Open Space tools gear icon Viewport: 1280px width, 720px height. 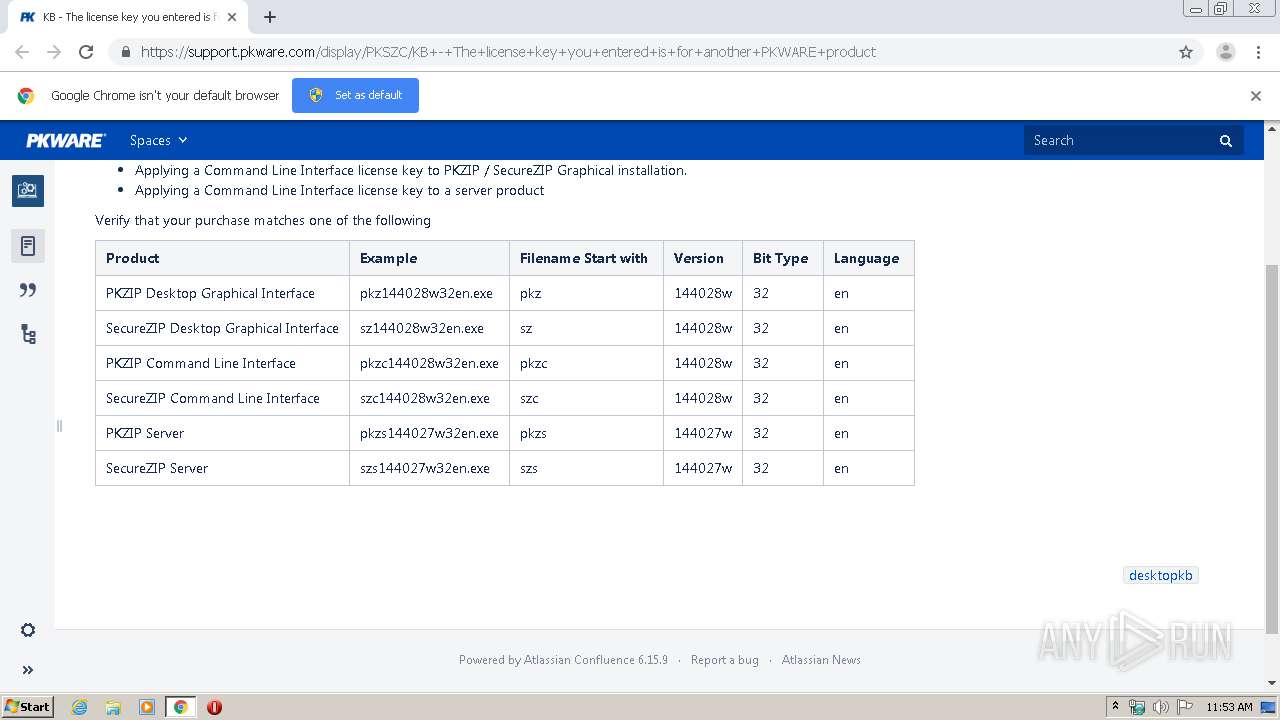(x=28, y=630)
